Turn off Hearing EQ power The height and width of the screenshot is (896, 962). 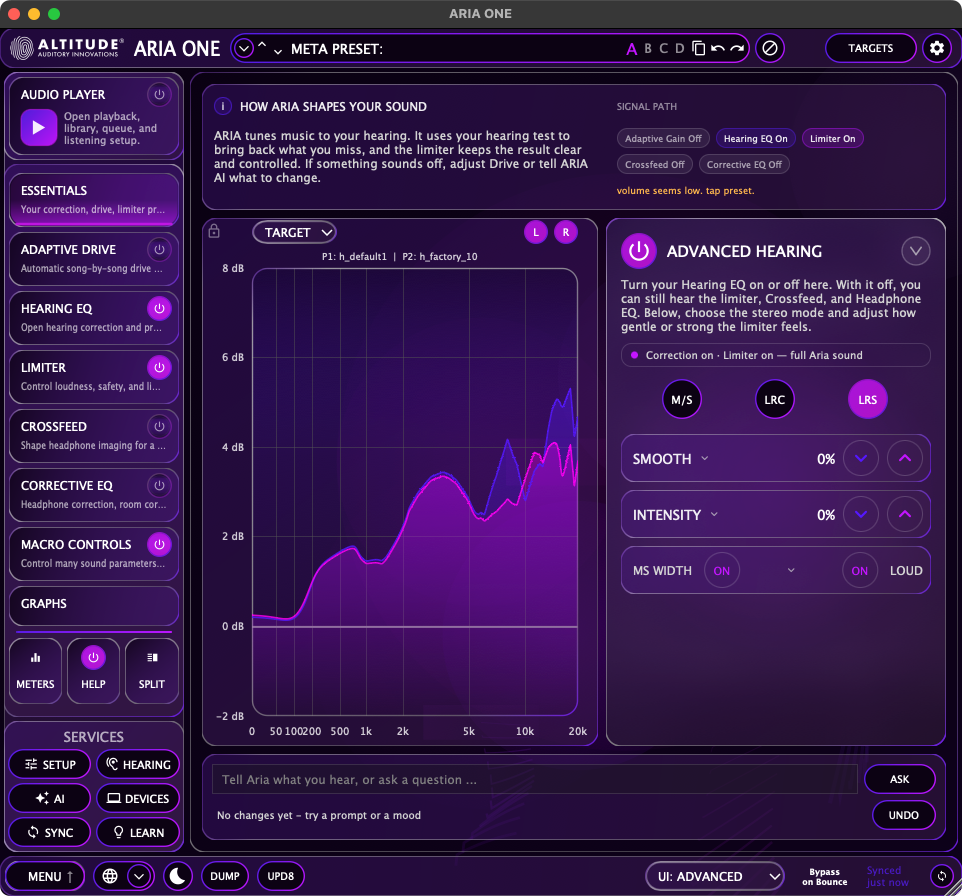tap(159, 309)
